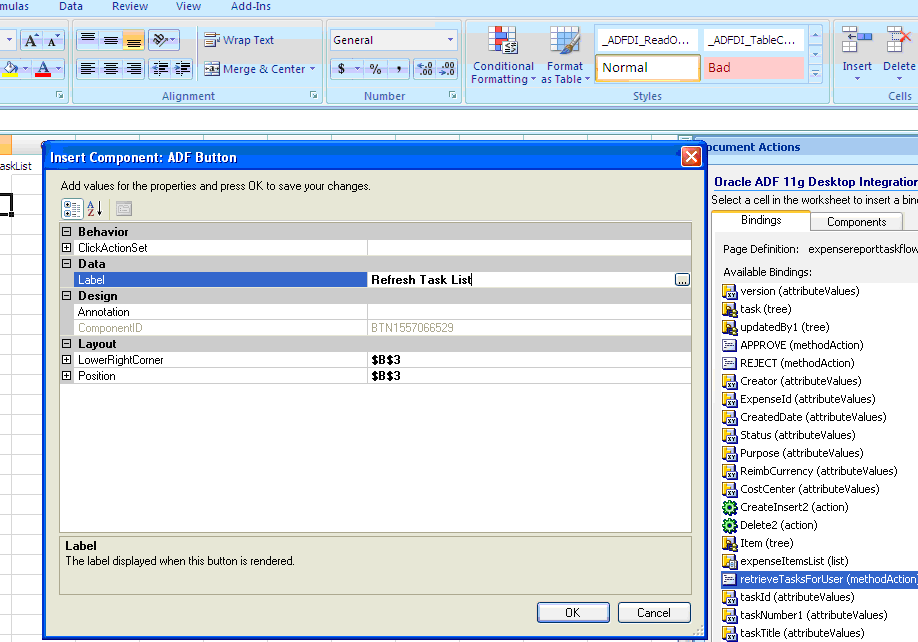Close the Insert Component dialog
This screenshot has height=642, width=918.
tap(691, 156)
